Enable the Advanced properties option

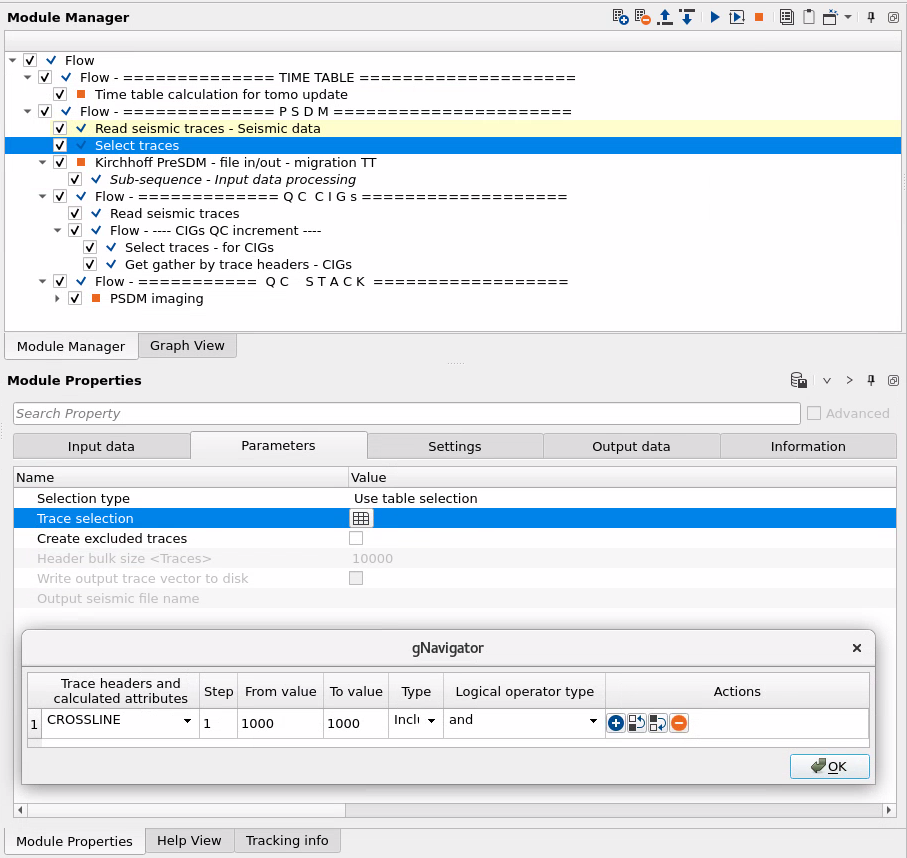(x=815, y=413)
